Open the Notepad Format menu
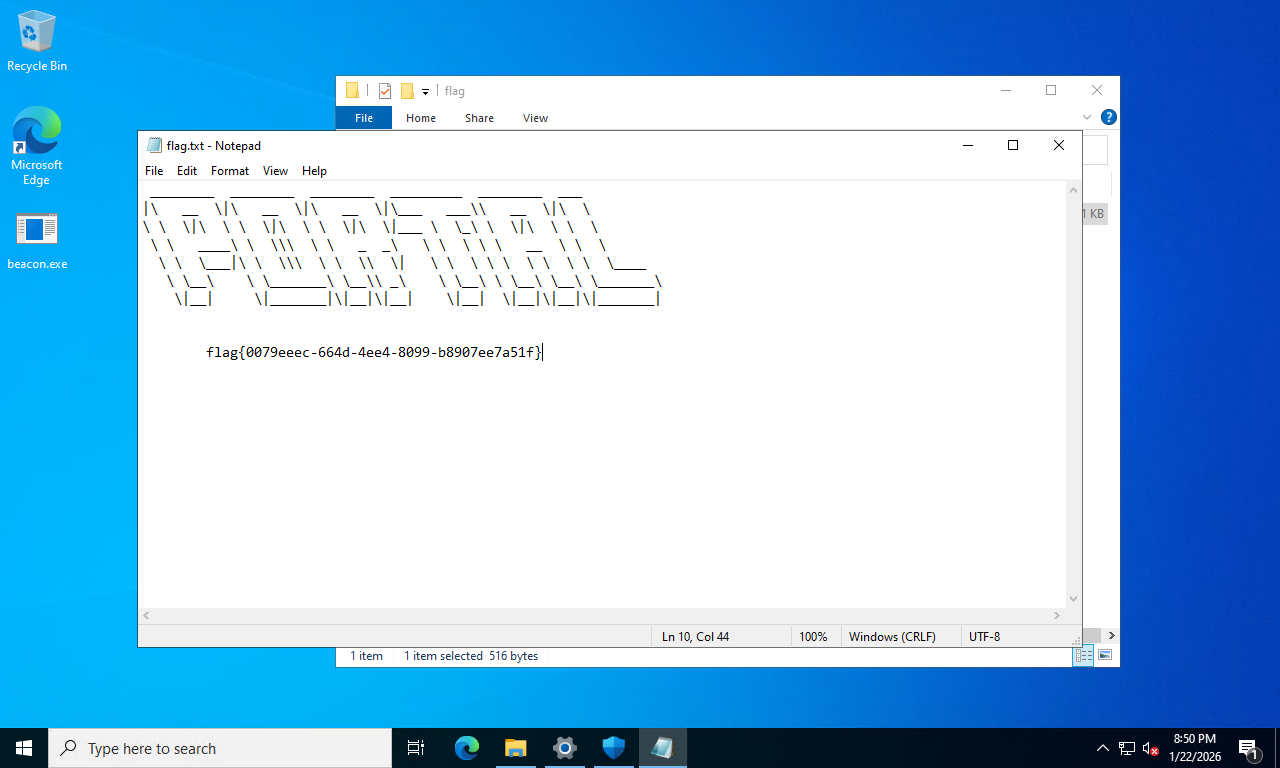 point(230,171)
